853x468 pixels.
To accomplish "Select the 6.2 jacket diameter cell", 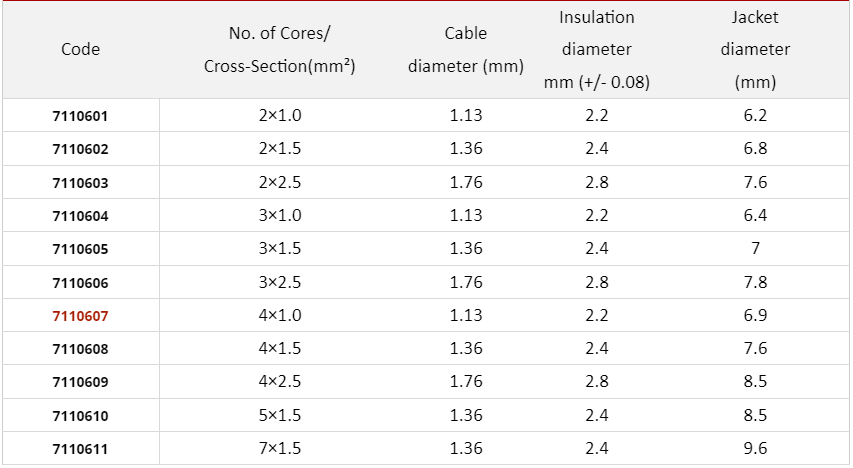I will coord(755,116).
